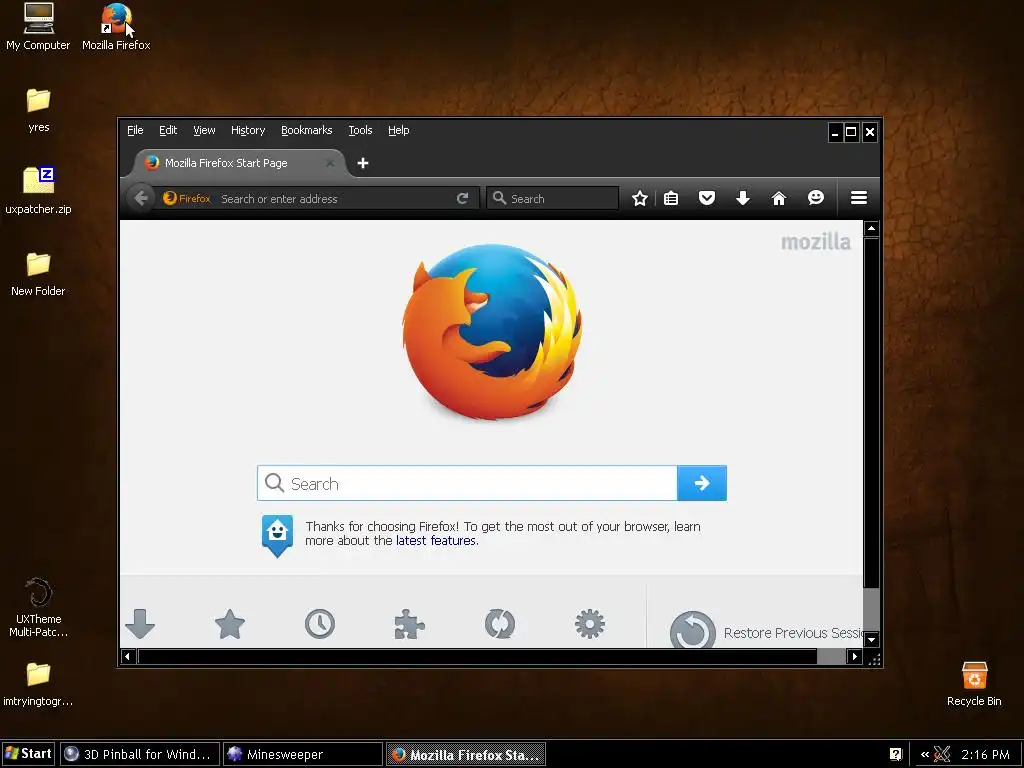1024x768 pixels.
Task: Open search engine magnifier dropdown in toolbar
Action: (500, 198)
